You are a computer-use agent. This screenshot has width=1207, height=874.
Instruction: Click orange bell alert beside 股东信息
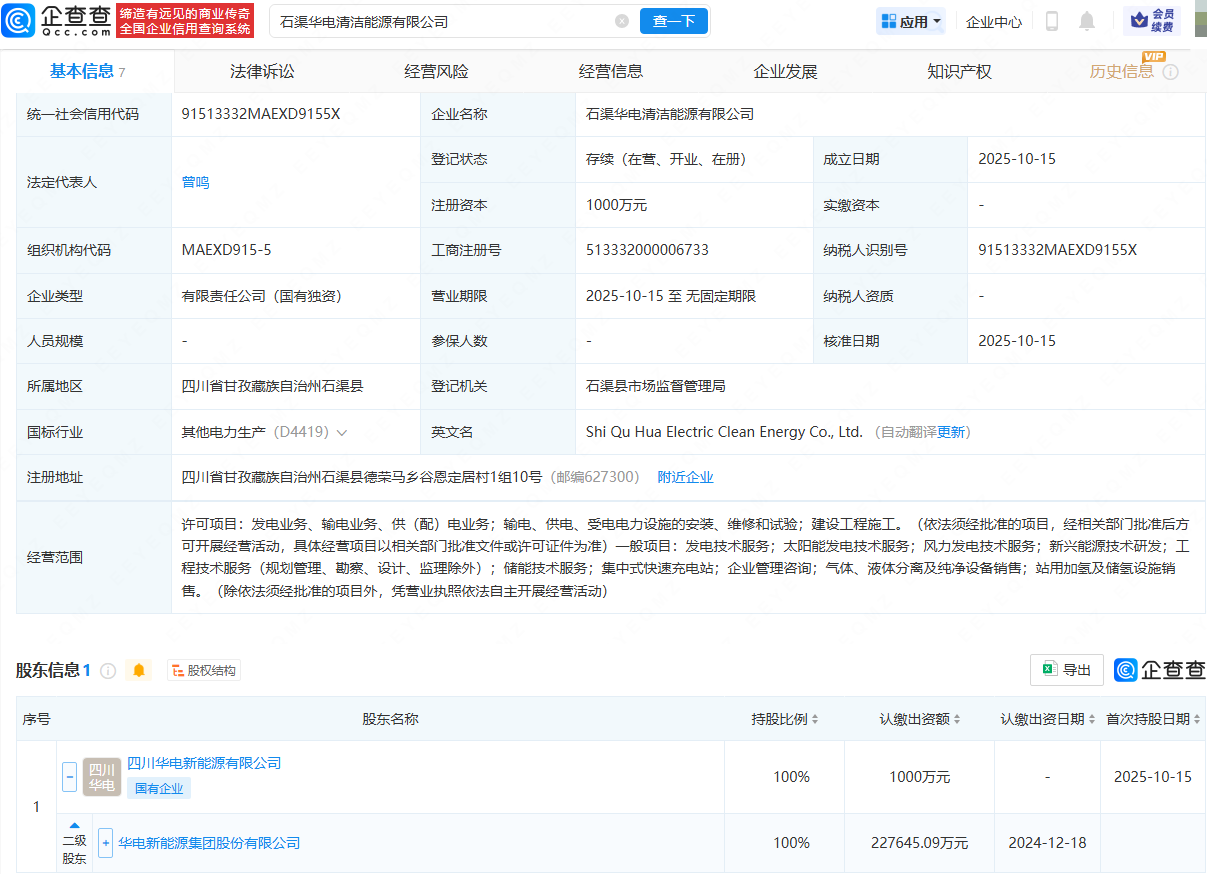[139, 670]
